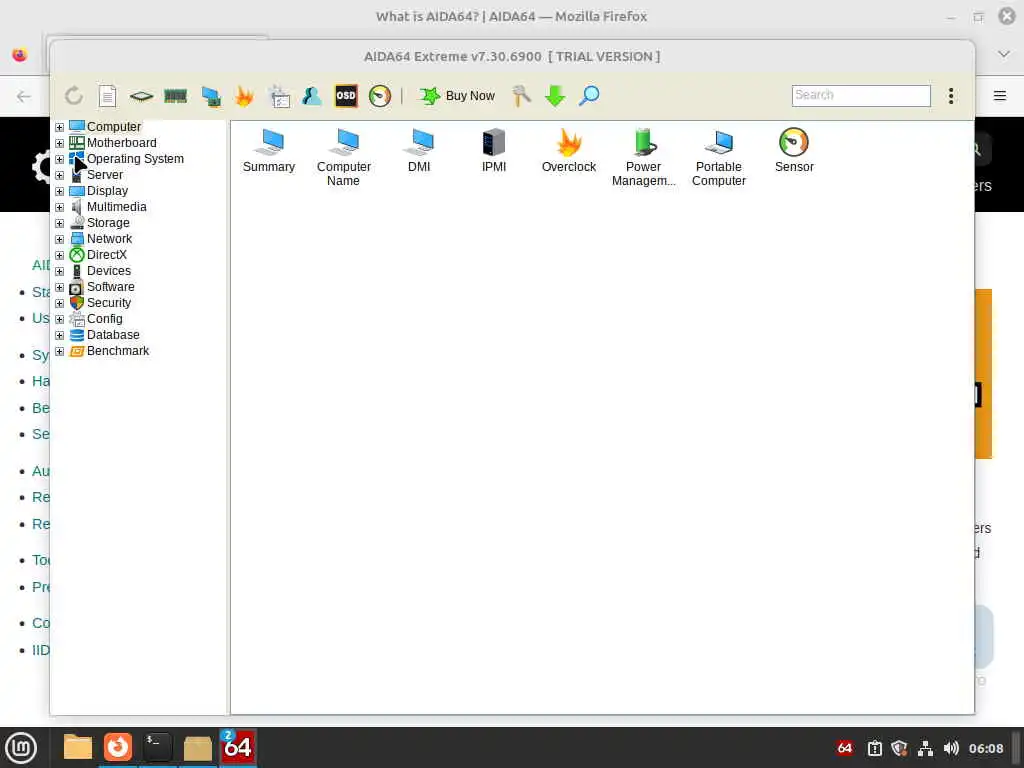Select Database in the category tree

(x=113, y=335)
